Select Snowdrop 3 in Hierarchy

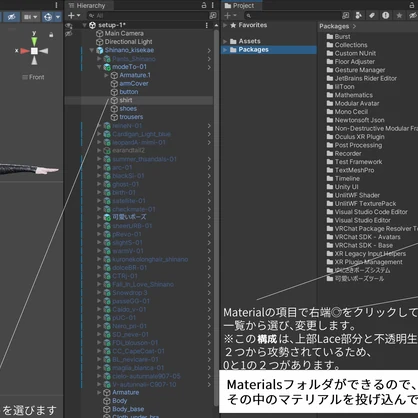130,293
